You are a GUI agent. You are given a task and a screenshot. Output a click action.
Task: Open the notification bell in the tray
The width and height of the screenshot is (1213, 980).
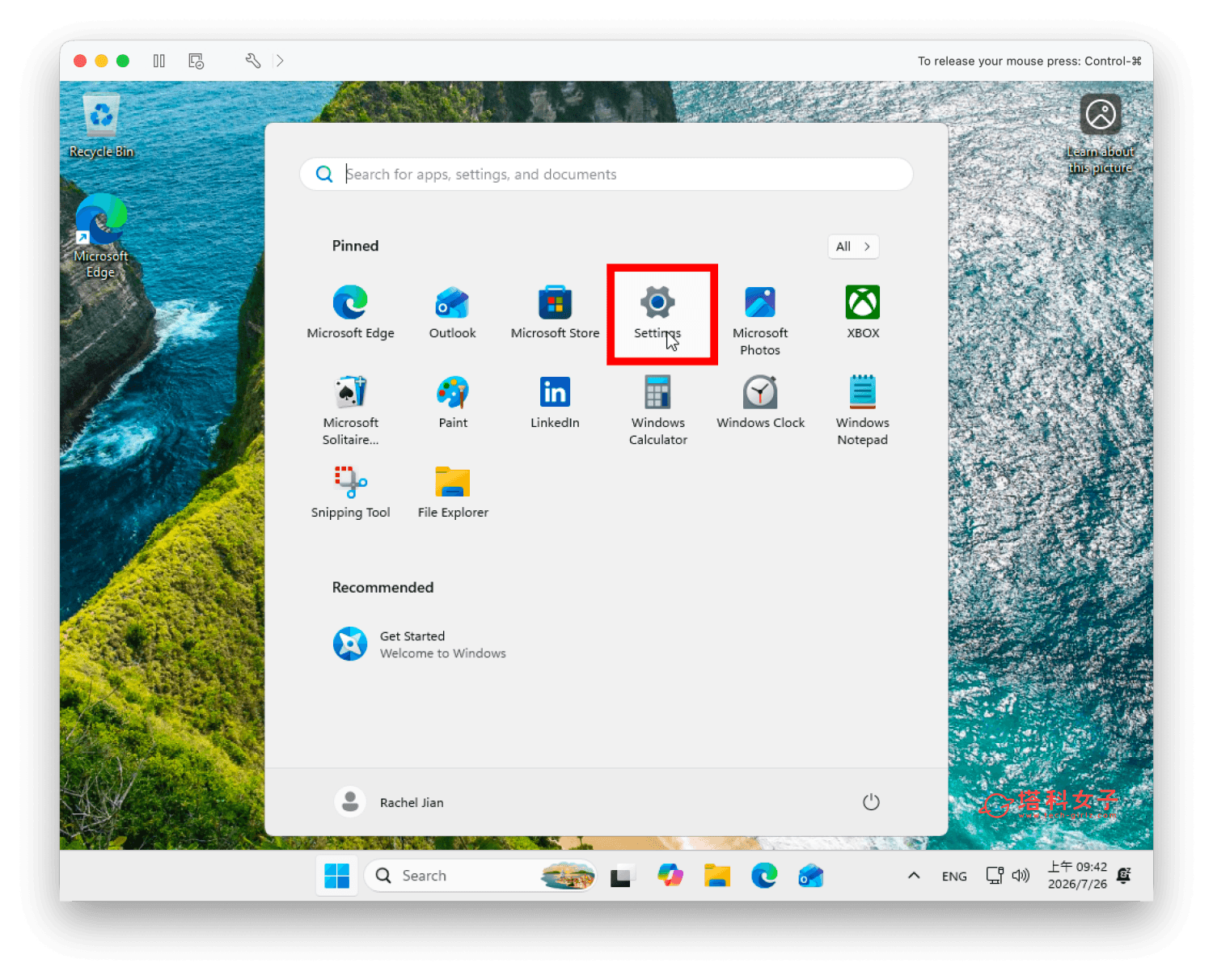(x=1124, y=876)
